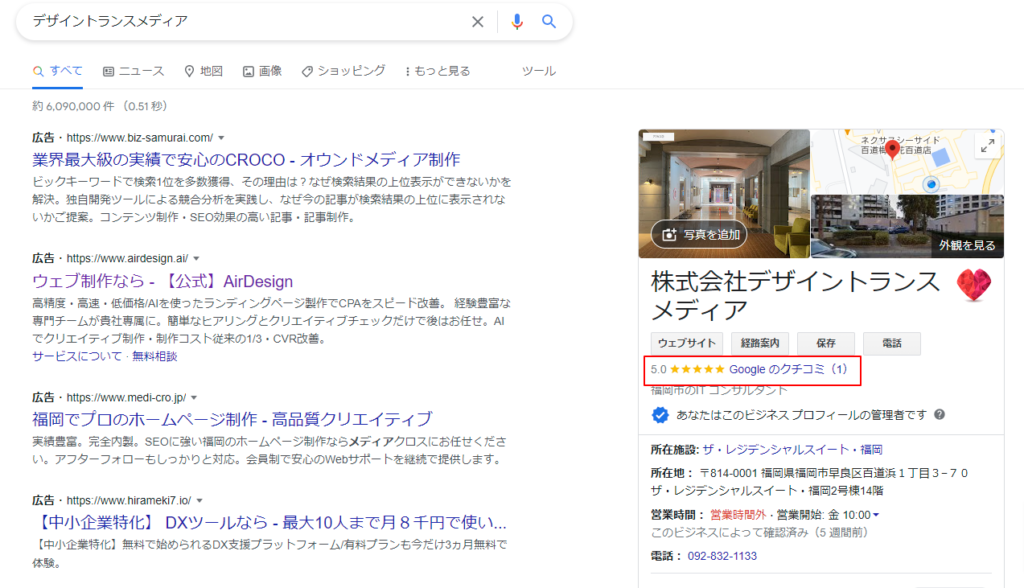The height and width of the screenshot is (588, 1024).
Task: Open the もっと見る more menu
Action: pos(437,71)
